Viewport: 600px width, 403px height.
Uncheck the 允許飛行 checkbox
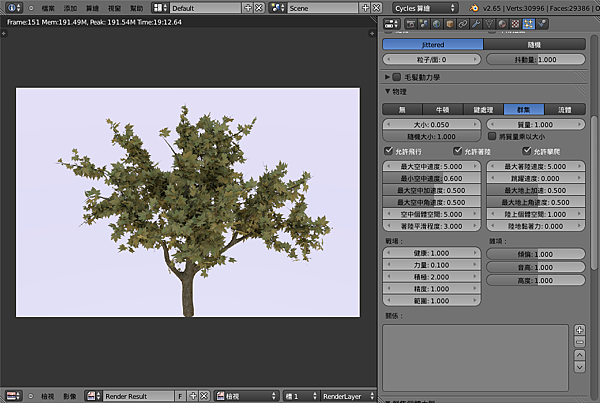pos(388,151)
